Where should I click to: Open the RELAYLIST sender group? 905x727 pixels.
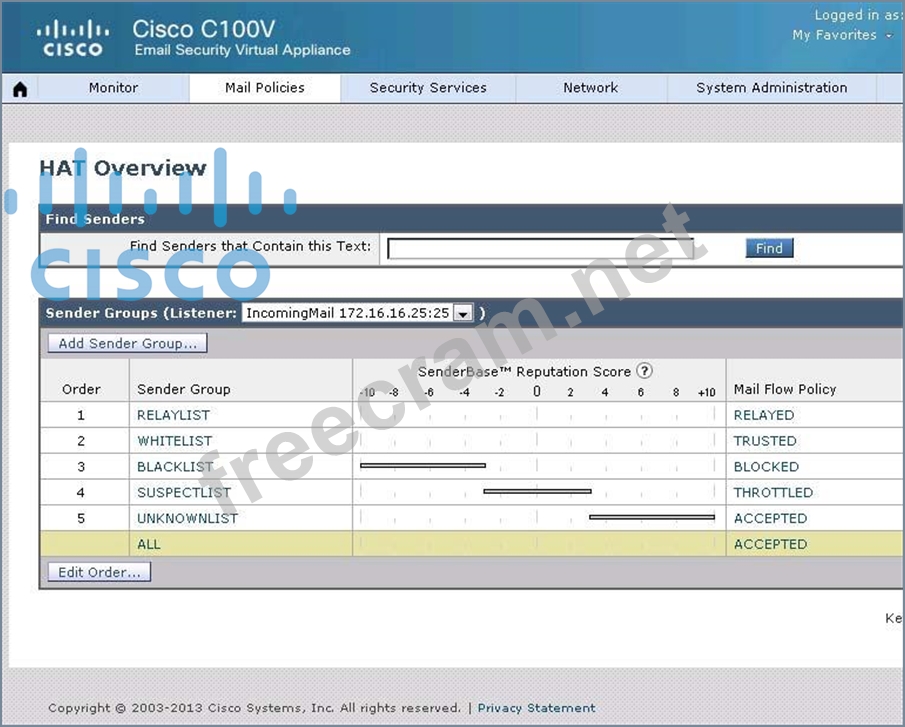173,415
